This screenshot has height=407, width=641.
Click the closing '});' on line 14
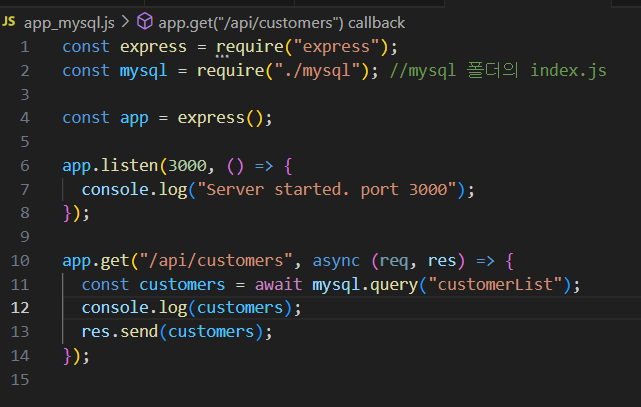coord(76,356)
